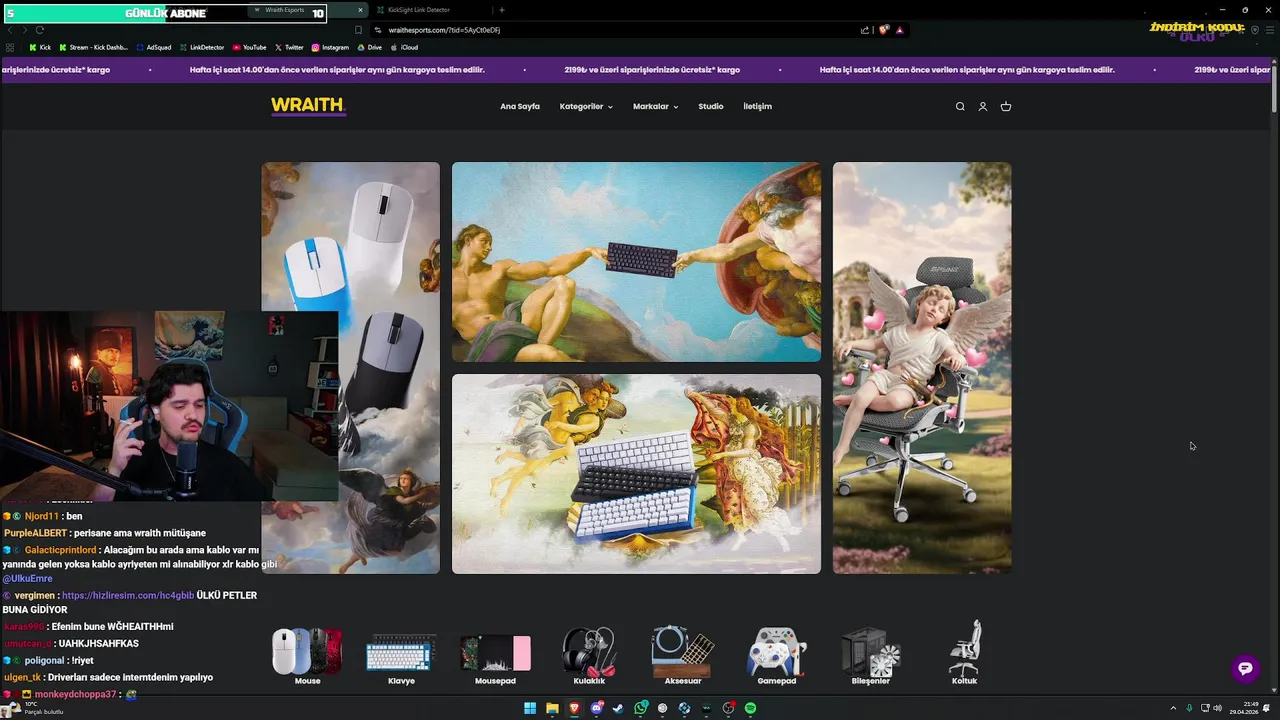Expand the Kategoriler dropdown menu
The height and width of the screenshot is (720, 1280).
click(x=586, y=107)
